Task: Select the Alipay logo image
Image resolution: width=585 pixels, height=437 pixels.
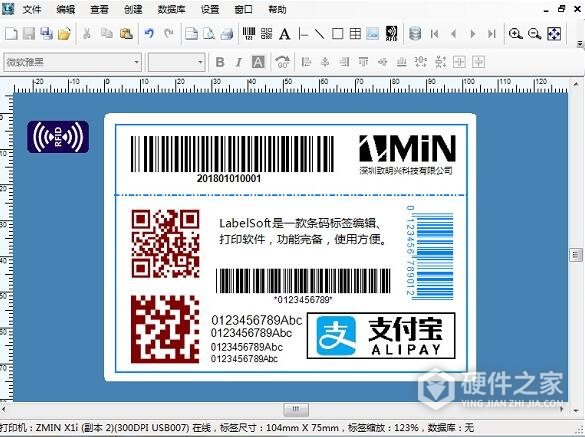Action: tap(381, 336)
